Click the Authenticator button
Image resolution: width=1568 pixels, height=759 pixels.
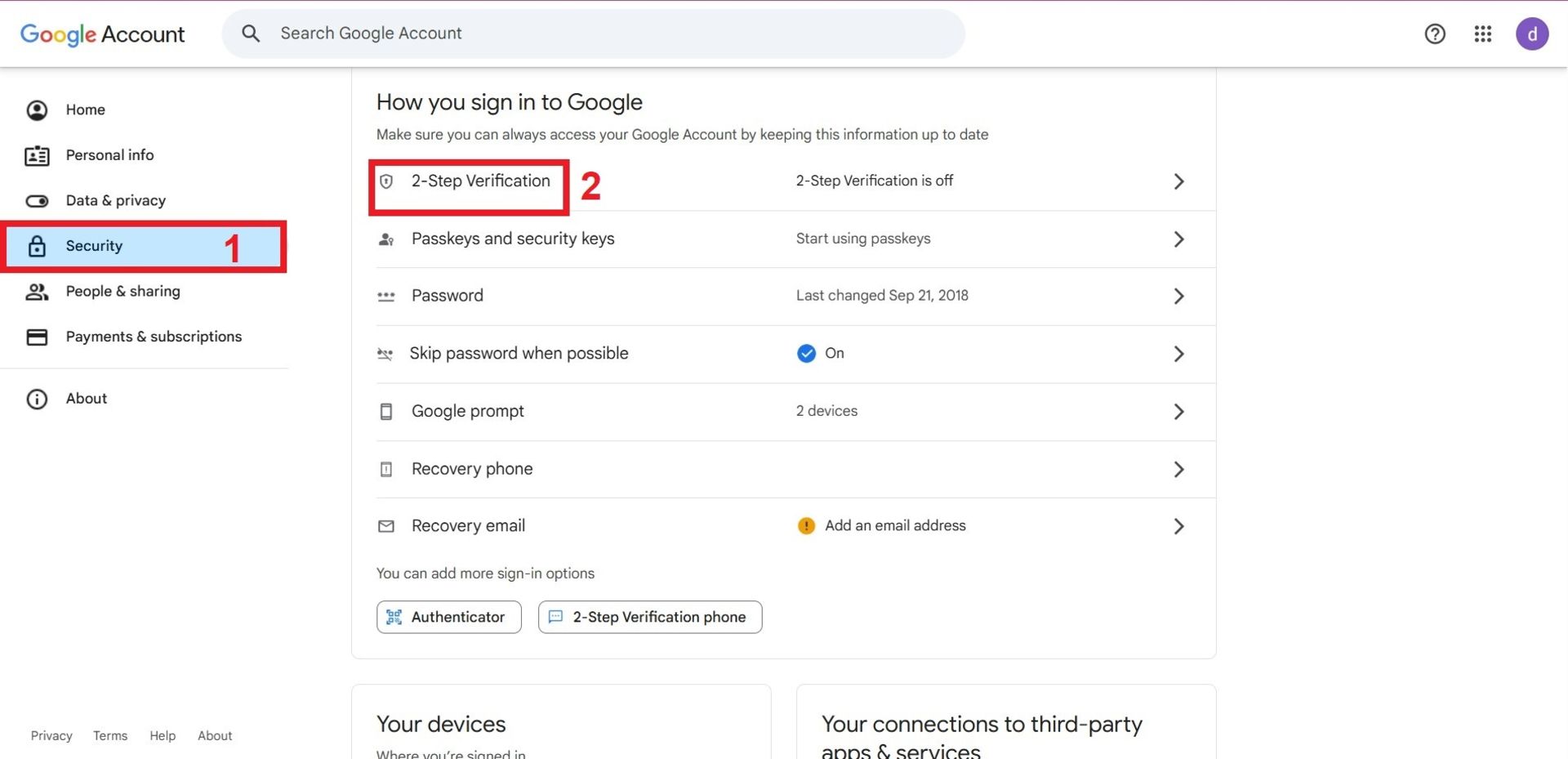[x=448, y=617]
